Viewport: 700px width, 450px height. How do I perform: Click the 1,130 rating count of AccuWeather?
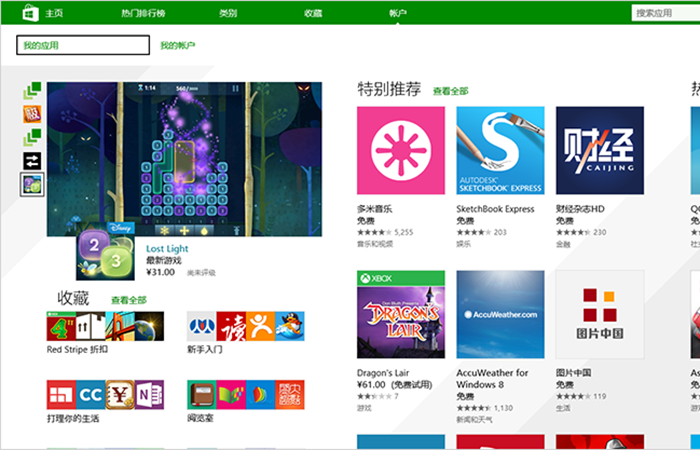pyautogui.click(x=503, y=408)
